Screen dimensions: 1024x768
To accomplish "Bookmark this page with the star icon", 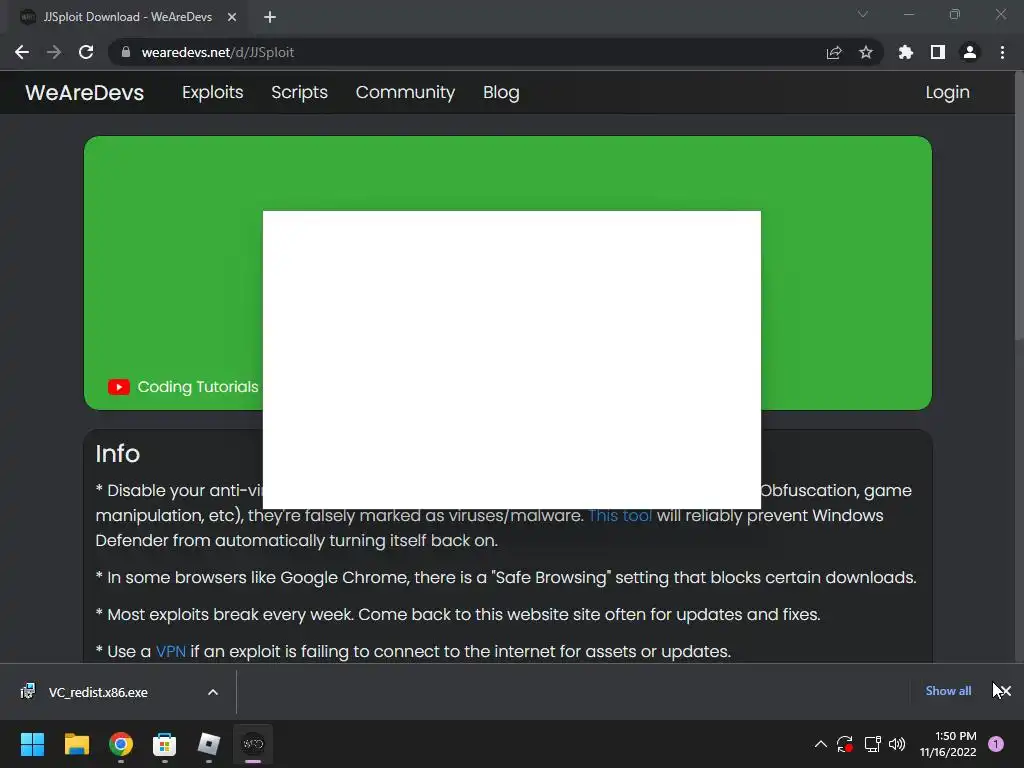I will 866,52.
